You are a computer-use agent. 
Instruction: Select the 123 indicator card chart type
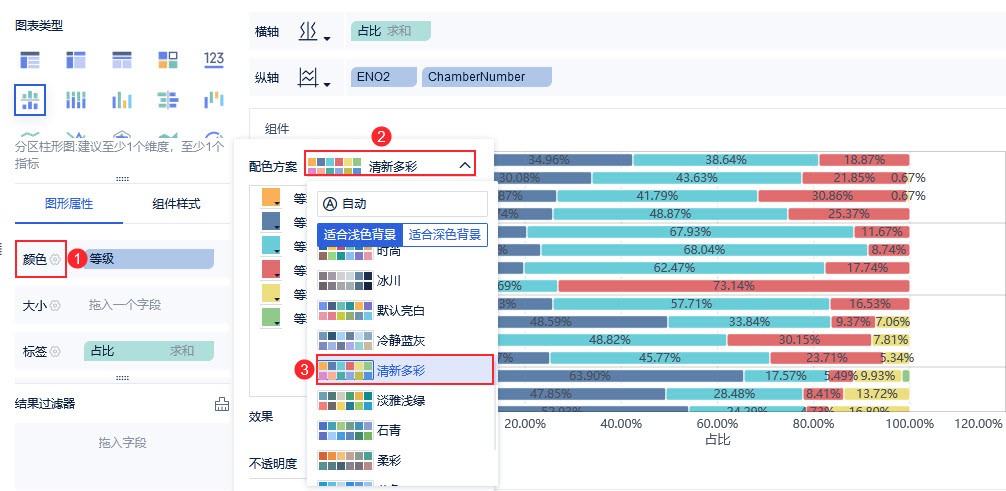click(213, 60)
